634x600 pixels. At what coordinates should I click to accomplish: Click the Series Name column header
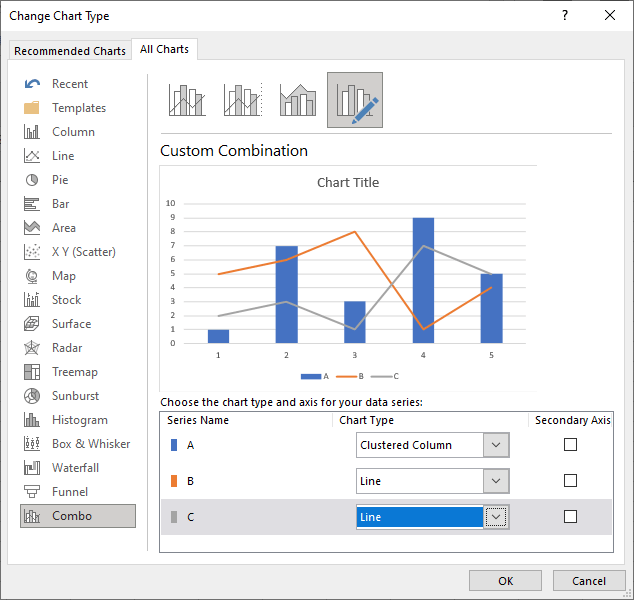click(198, 420)
